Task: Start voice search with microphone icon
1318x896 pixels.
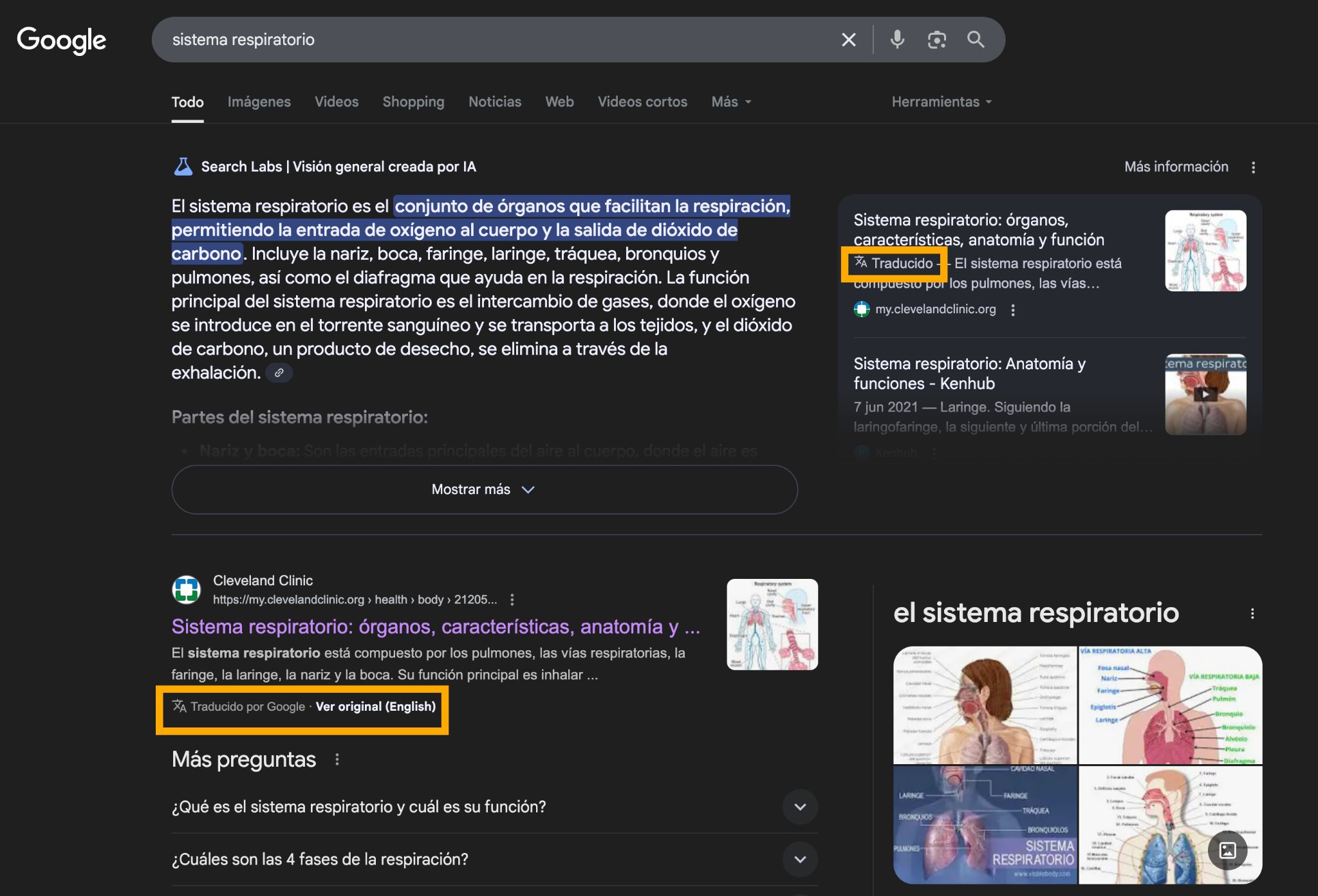Action: point(897,40)
